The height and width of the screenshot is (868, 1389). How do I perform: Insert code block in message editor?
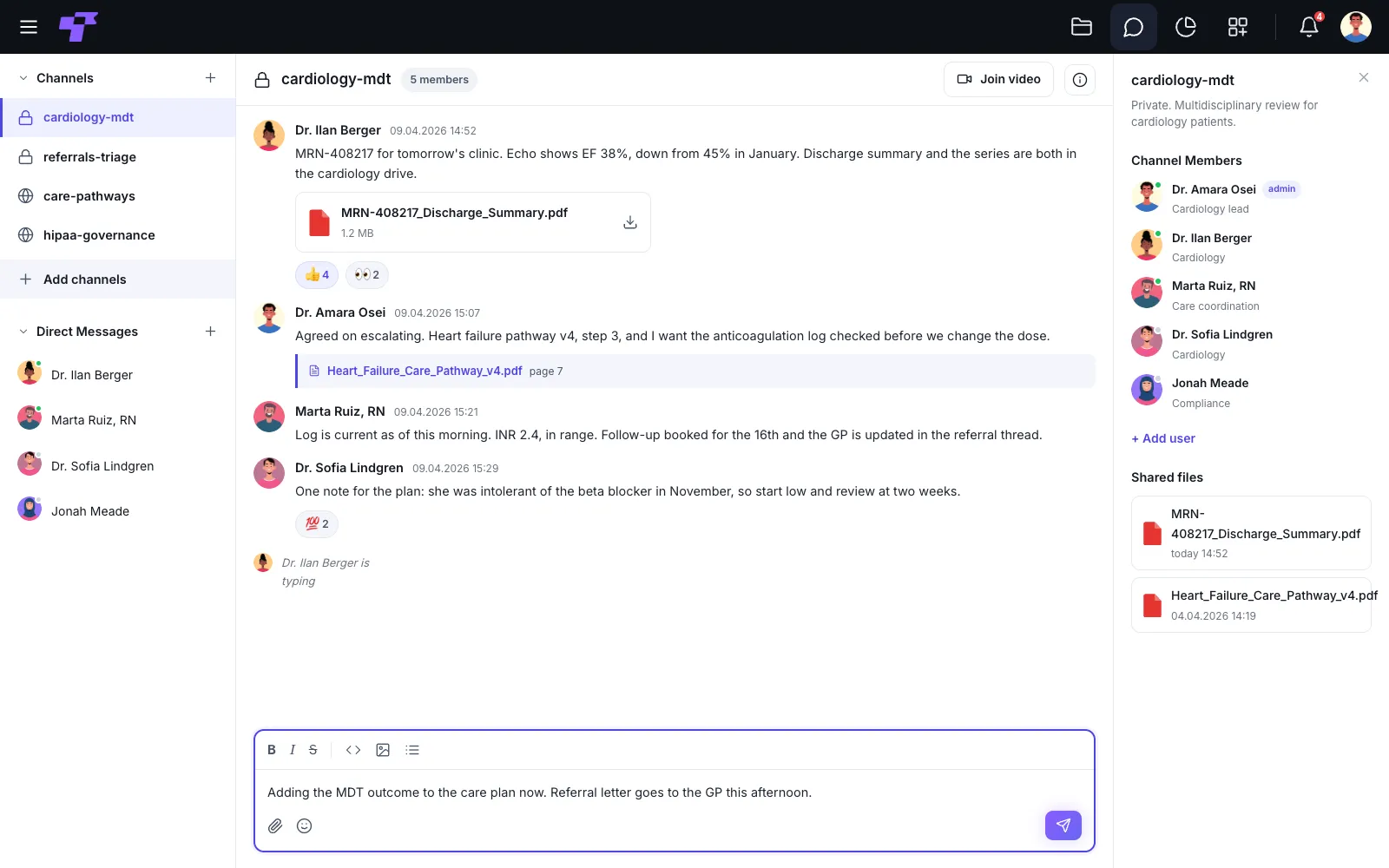click(x=353, y=750)
